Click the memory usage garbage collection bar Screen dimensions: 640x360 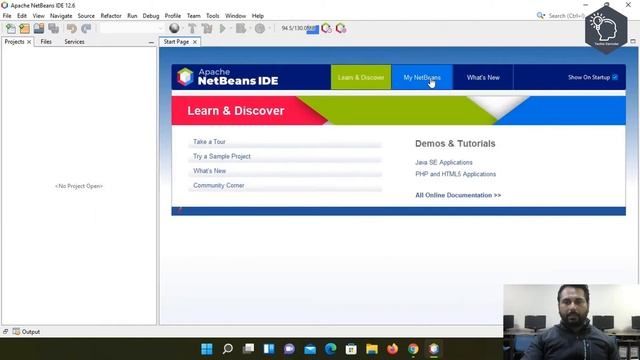click(x=300, y=29)
